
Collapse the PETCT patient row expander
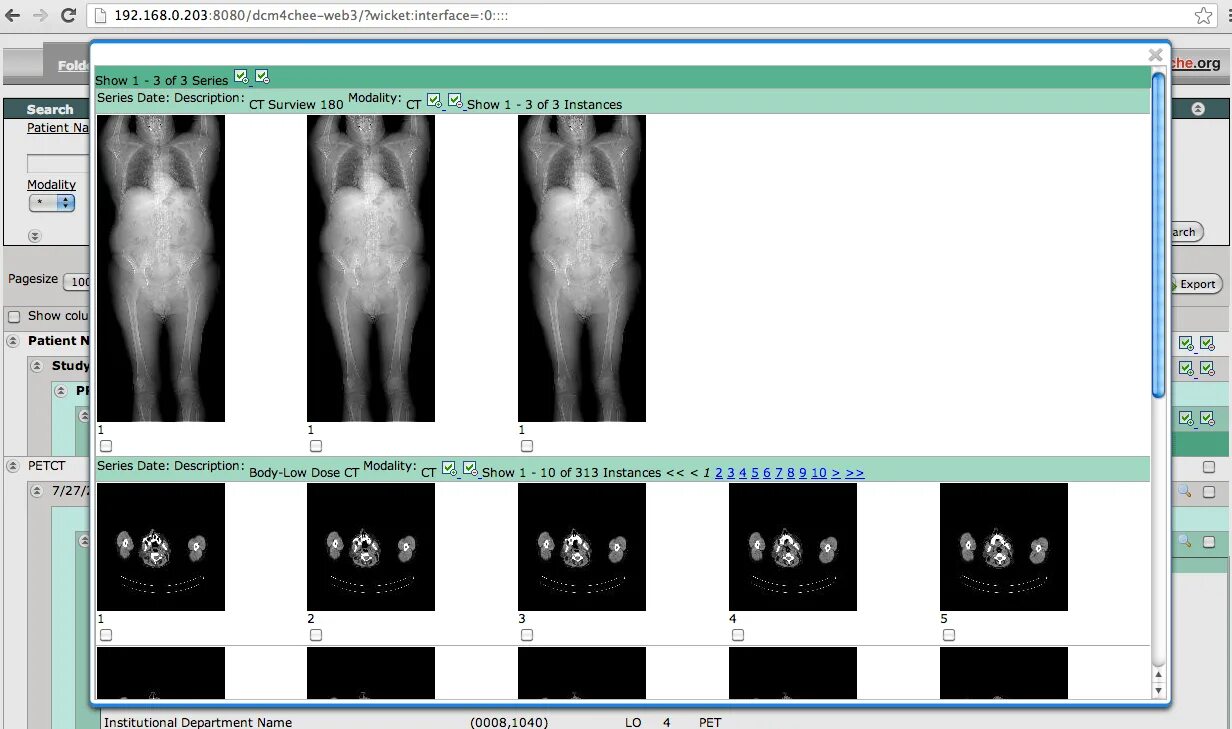tap(14, 466)
